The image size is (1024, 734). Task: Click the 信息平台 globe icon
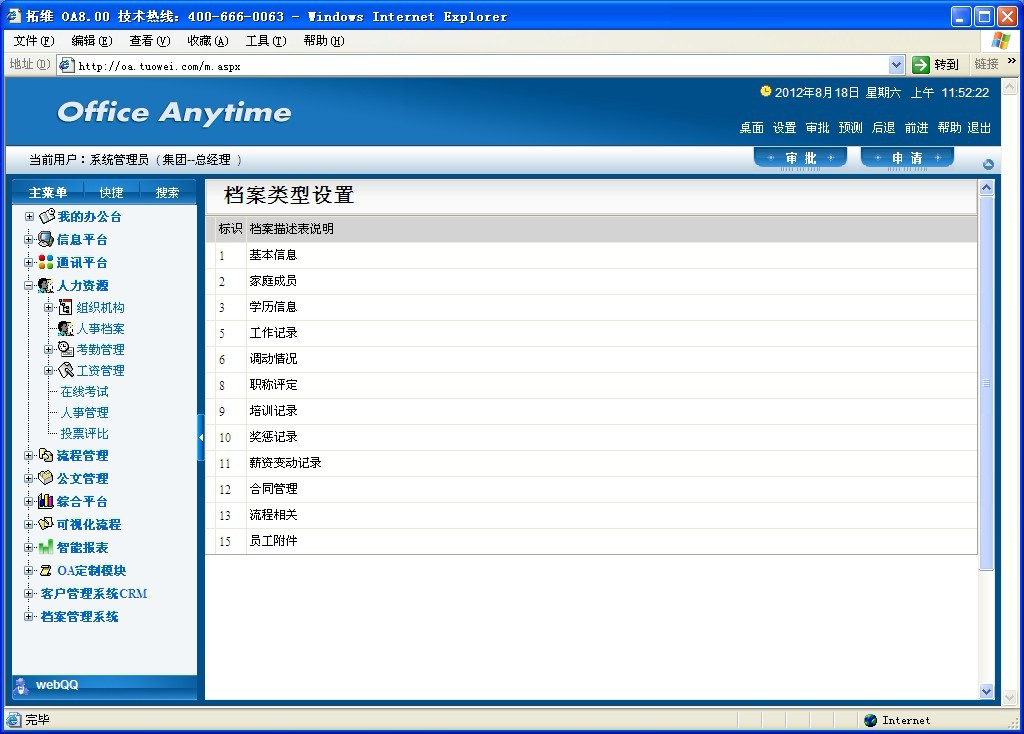46,239
